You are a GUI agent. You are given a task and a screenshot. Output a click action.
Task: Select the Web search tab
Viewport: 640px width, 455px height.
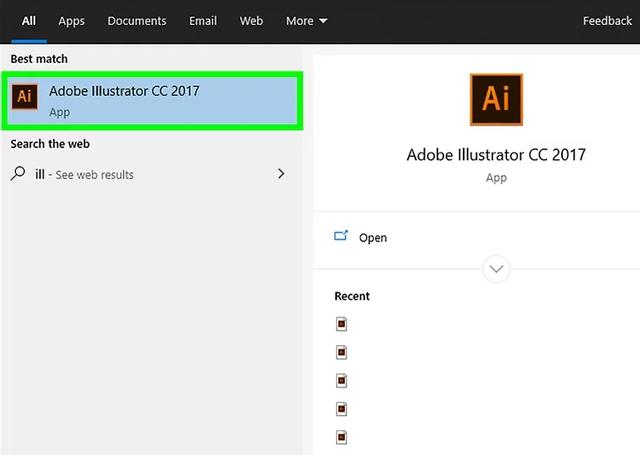coord(252,21)
